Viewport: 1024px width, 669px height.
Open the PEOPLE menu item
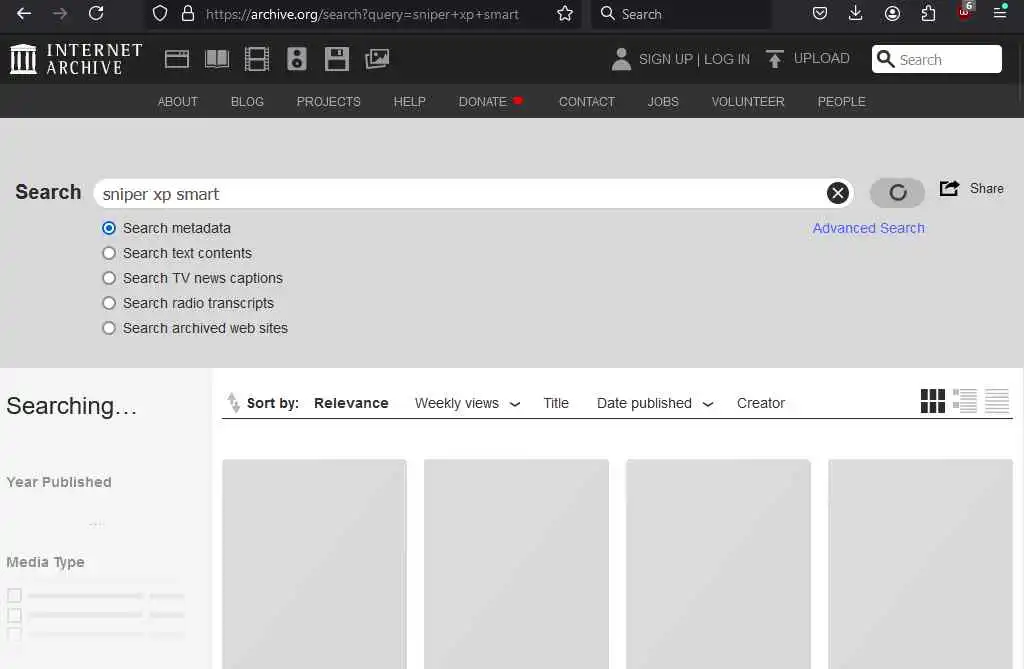(841, 101)
